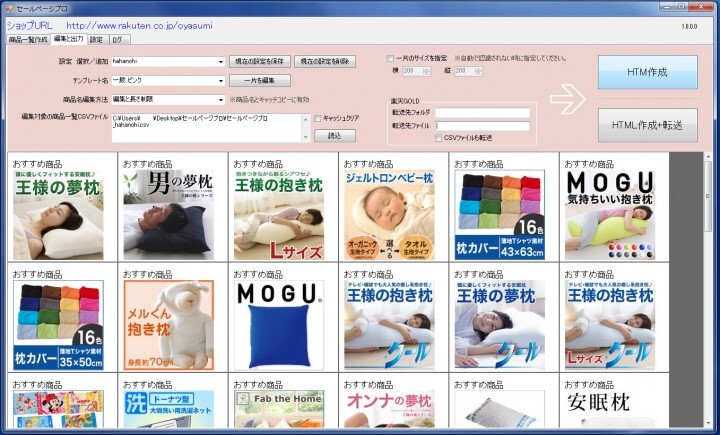This screenshot has width=720, height=435.
Task: Select 枕カバー 43×63cm thumbnail
Action: [x=500, y=215]
